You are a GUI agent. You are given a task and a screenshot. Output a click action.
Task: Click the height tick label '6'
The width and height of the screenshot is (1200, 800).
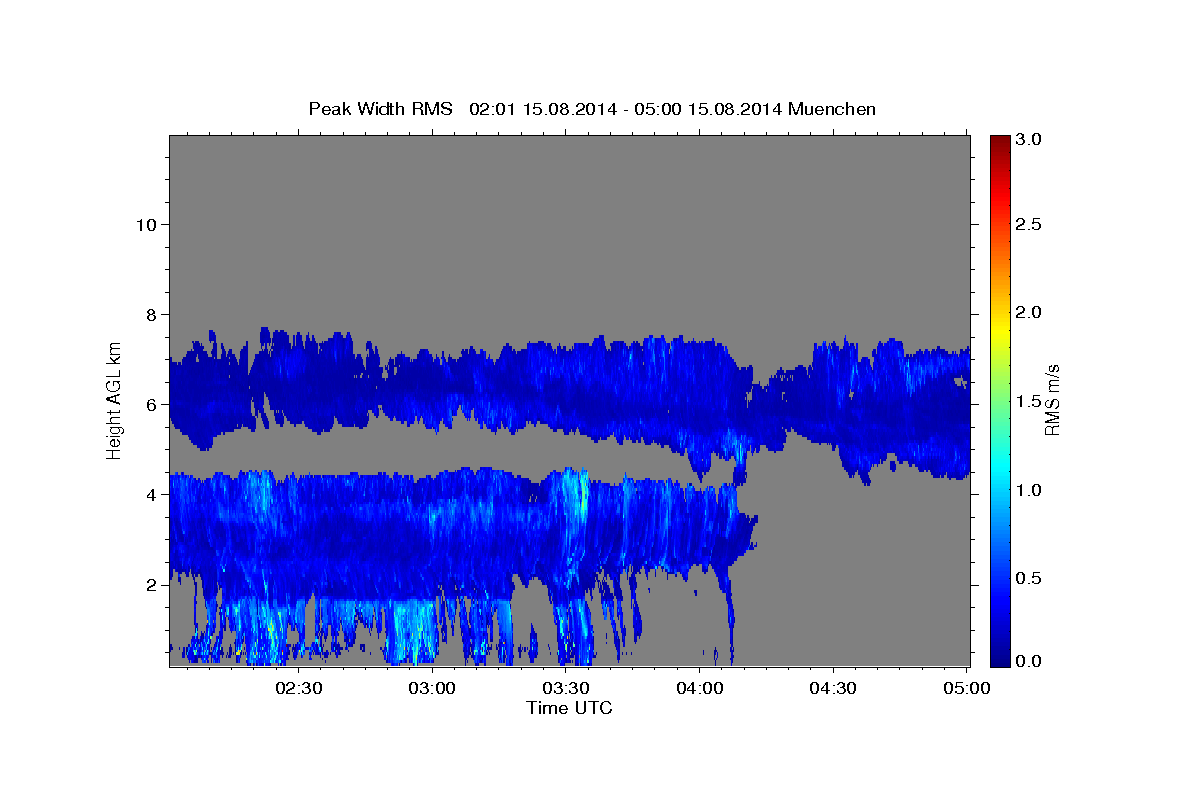pyautogui.click(x=152, y=405)
